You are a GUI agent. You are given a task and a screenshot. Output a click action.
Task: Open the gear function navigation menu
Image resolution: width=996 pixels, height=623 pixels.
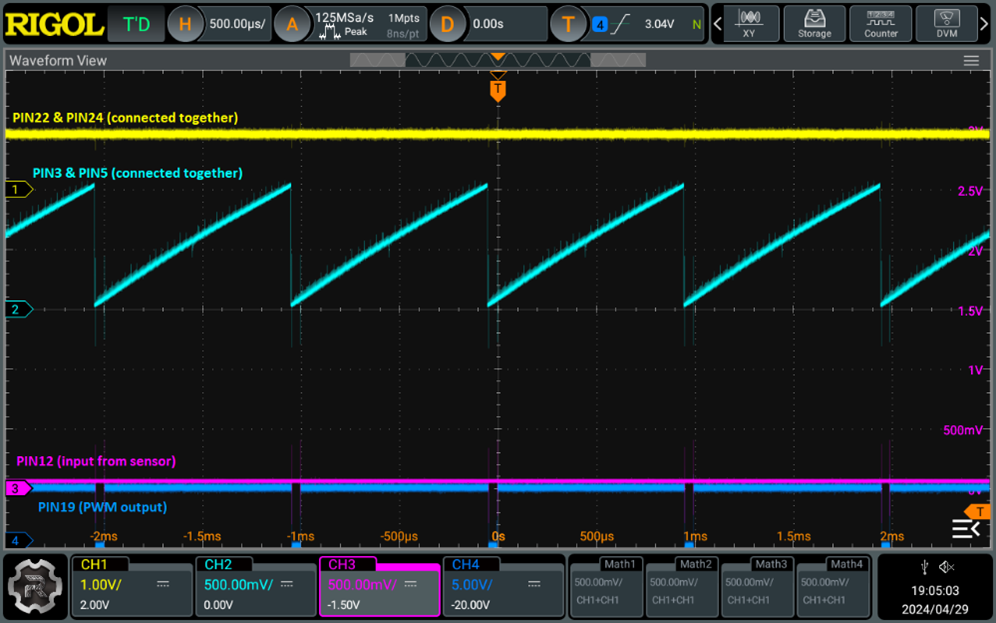pyautogui.click(x=35, y=587)
